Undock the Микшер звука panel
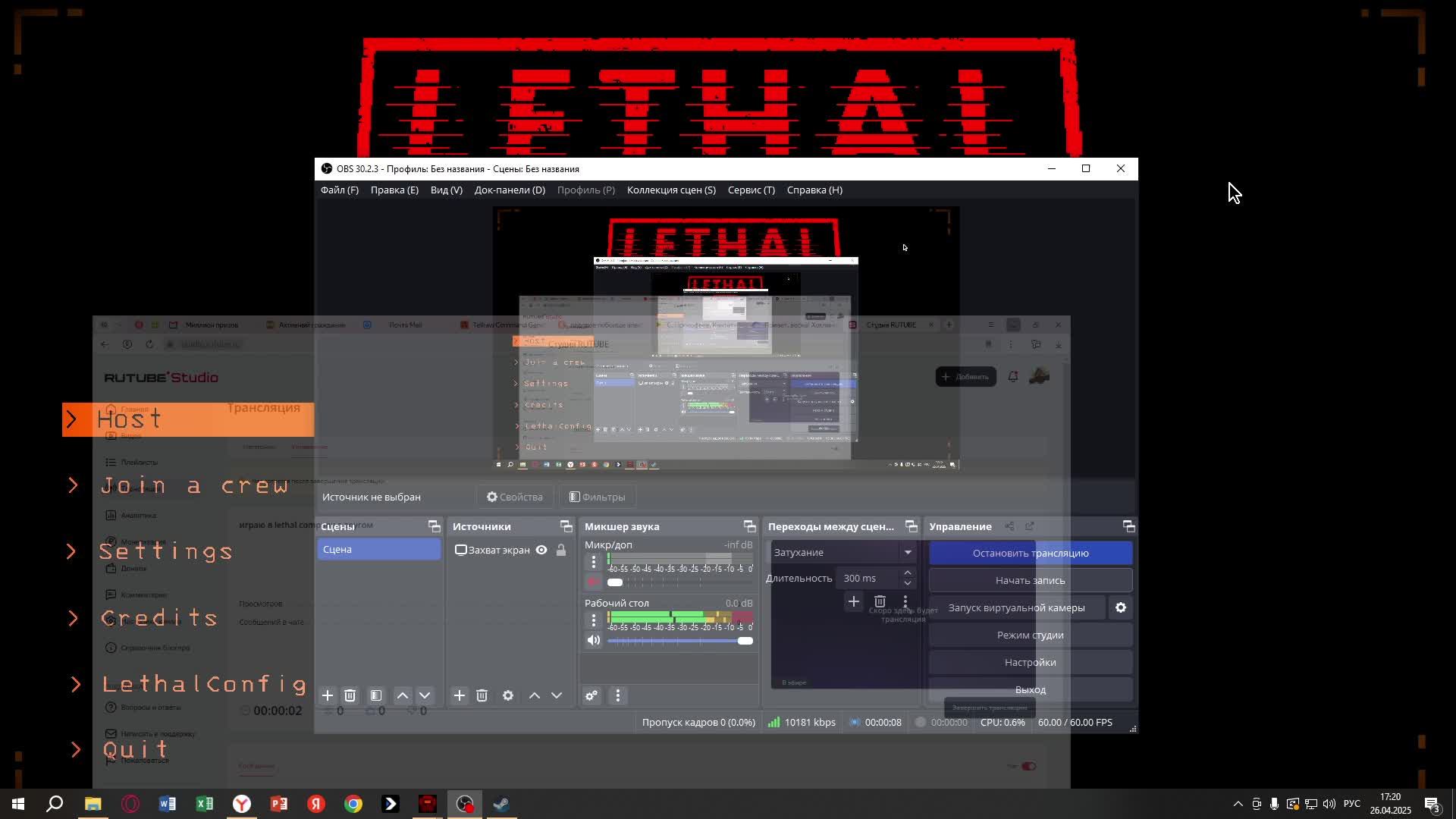1456x819 pixels. [x=750, y=526]
